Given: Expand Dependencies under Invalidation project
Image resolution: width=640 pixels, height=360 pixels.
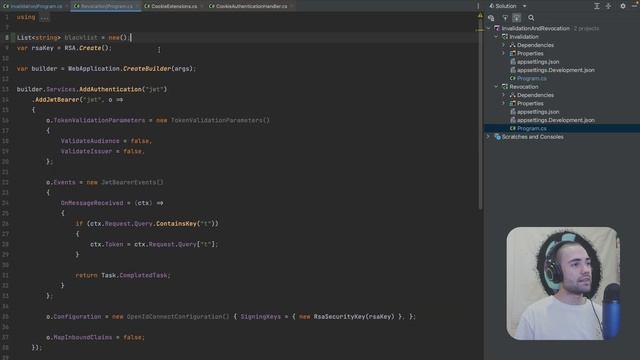Looking at the screenshot, I should 504,45.
